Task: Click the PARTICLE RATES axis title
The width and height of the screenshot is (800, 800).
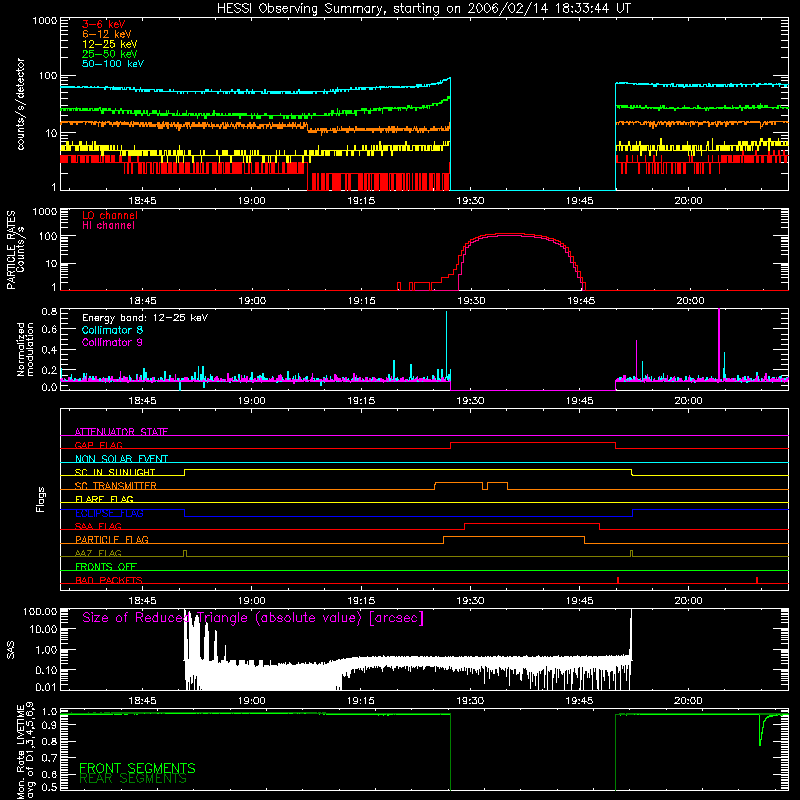Action: click(11, 250)
